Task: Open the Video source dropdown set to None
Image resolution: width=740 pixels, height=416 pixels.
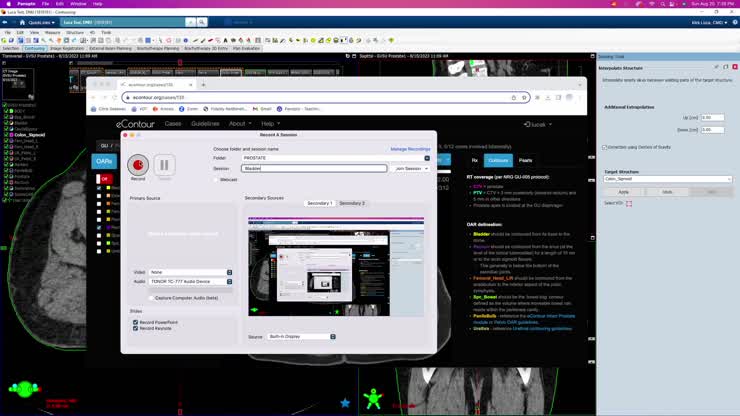Action: click(x=190, y=272)
